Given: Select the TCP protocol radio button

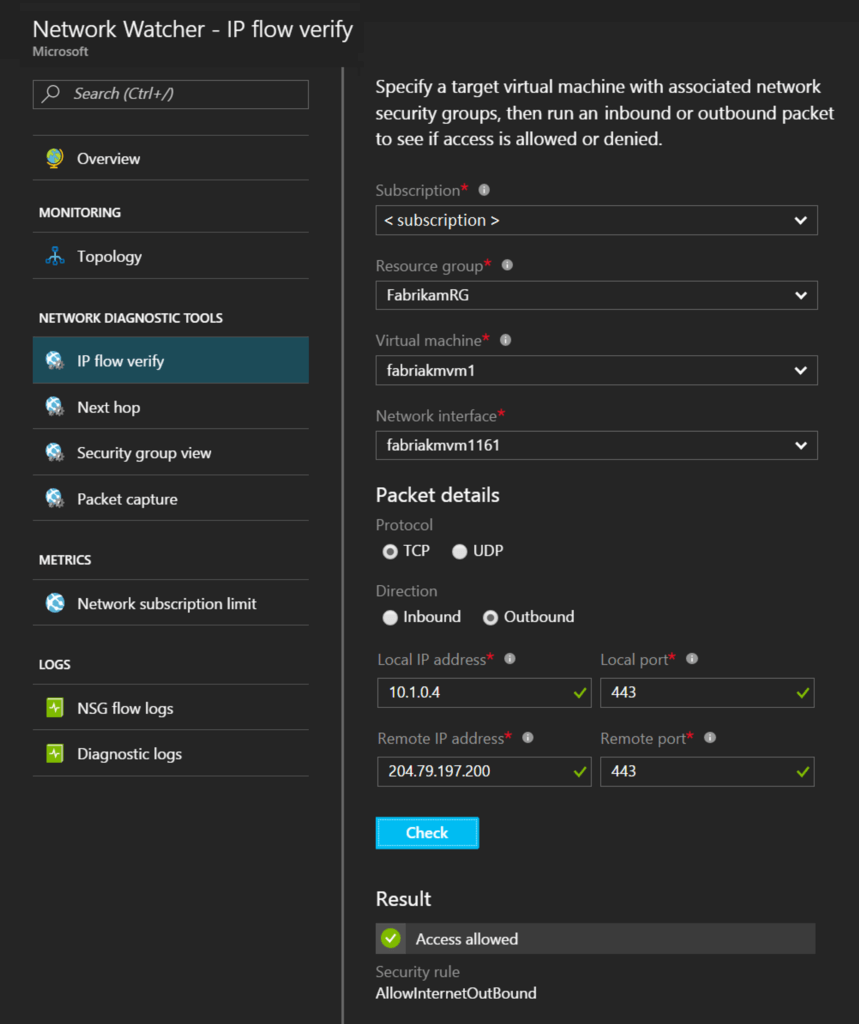Looking at the screenshot, I should (x=390, y=552).
